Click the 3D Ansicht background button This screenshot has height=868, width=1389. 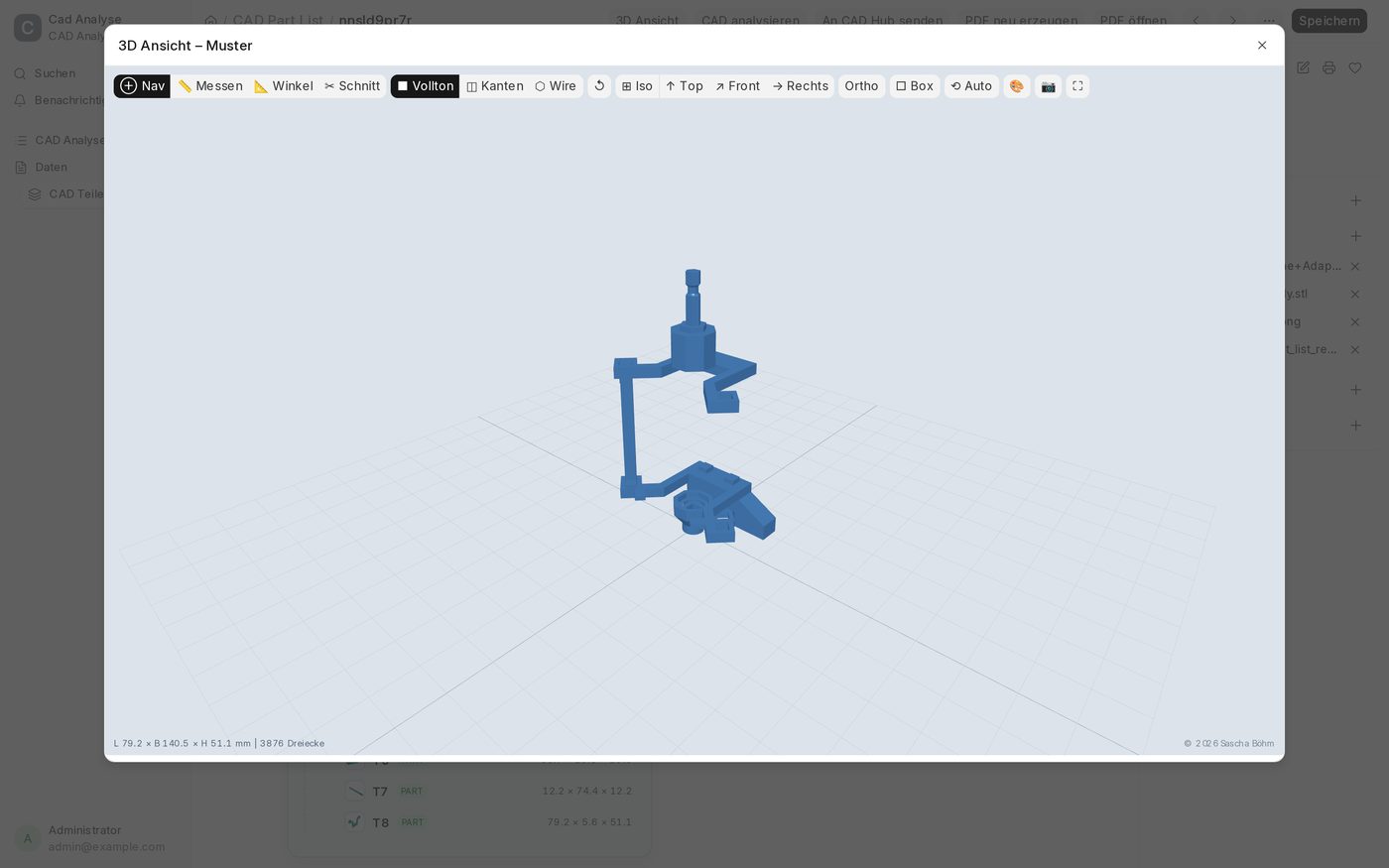pyautogui.click(x=647, y=21)
